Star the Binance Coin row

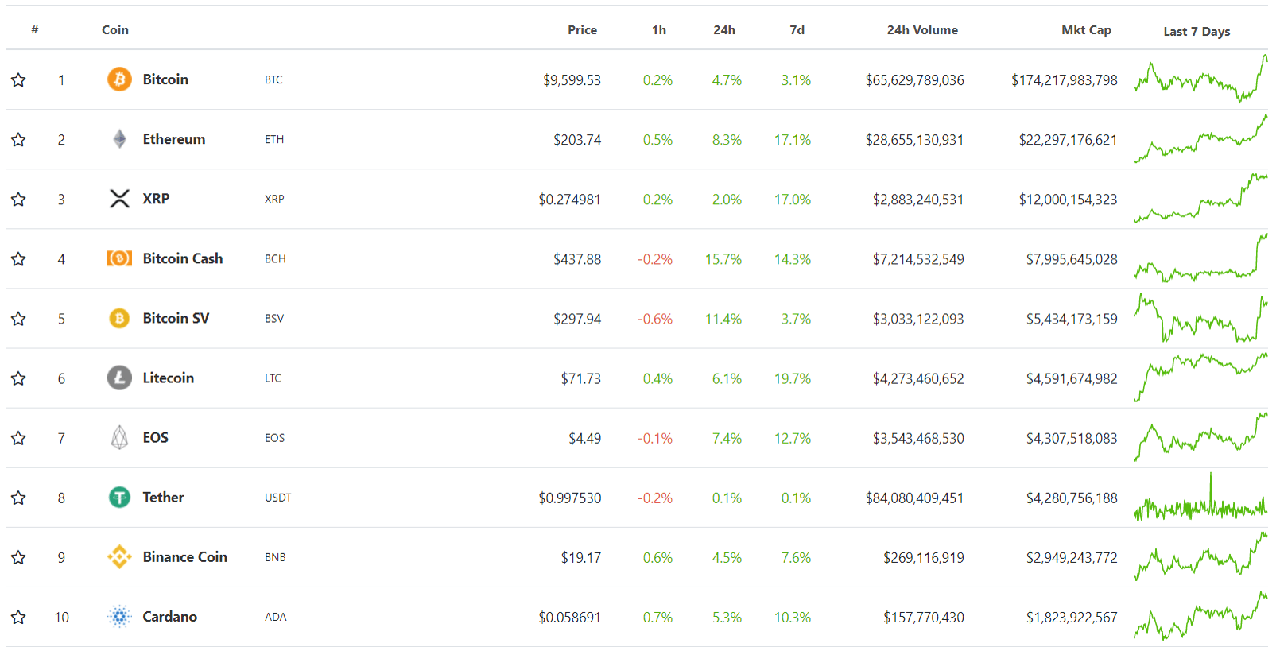coord(18,557)
